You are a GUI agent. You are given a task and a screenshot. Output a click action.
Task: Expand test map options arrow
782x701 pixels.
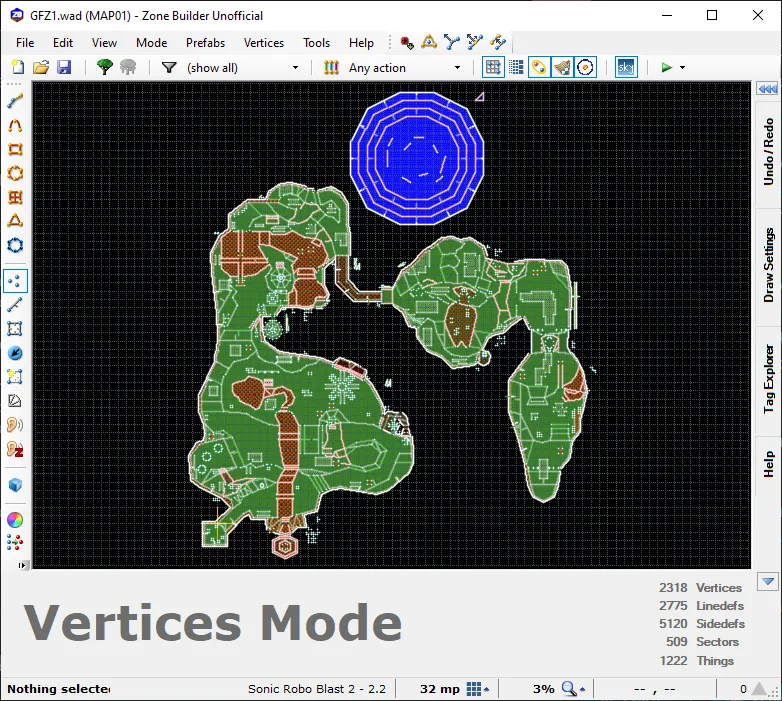click(x=683, y=67)
